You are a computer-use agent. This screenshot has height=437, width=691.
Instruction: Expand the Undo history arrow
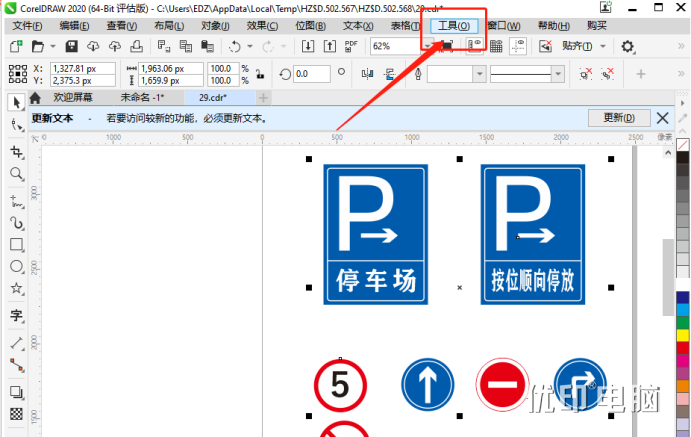point(250,46)
